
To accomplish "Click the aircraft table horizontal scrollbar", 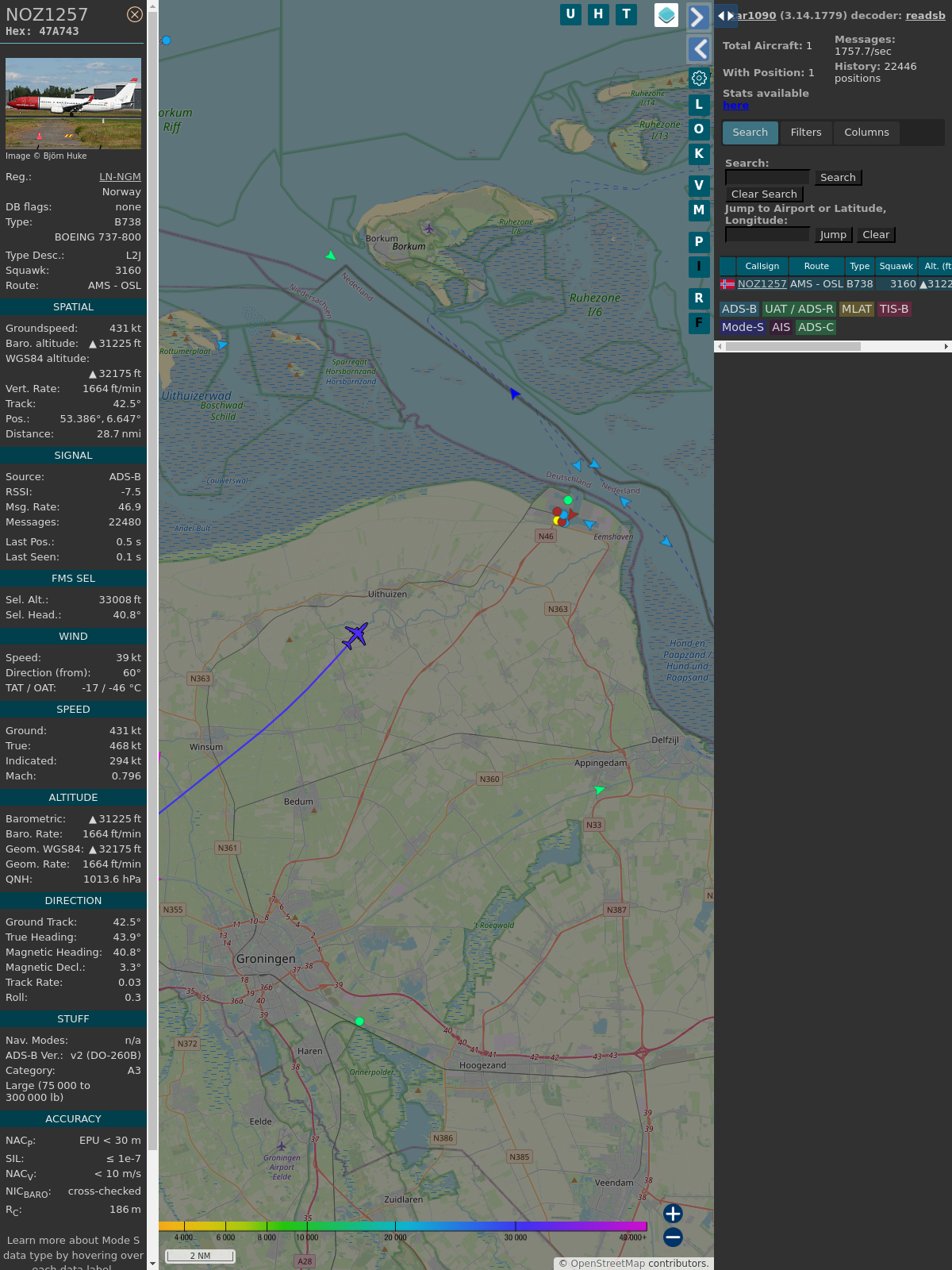I will tap(793, 347).
